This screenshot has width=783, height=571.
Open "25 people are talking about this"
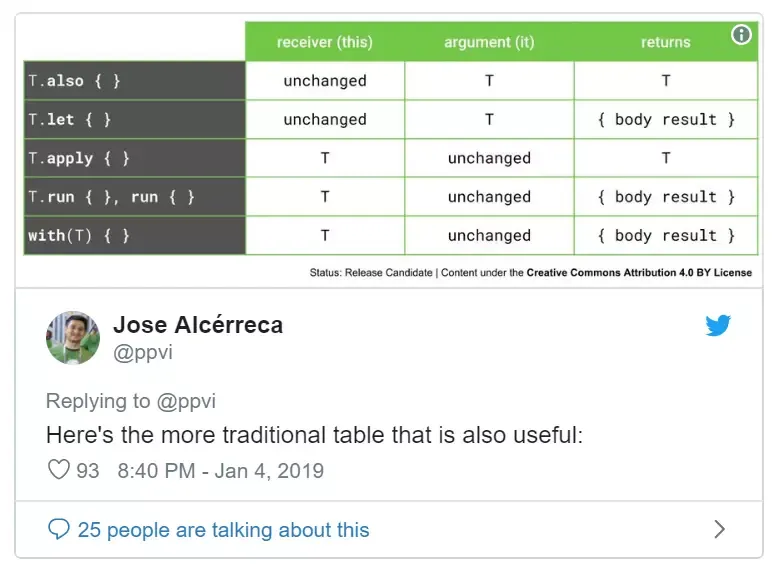point(223,529)
